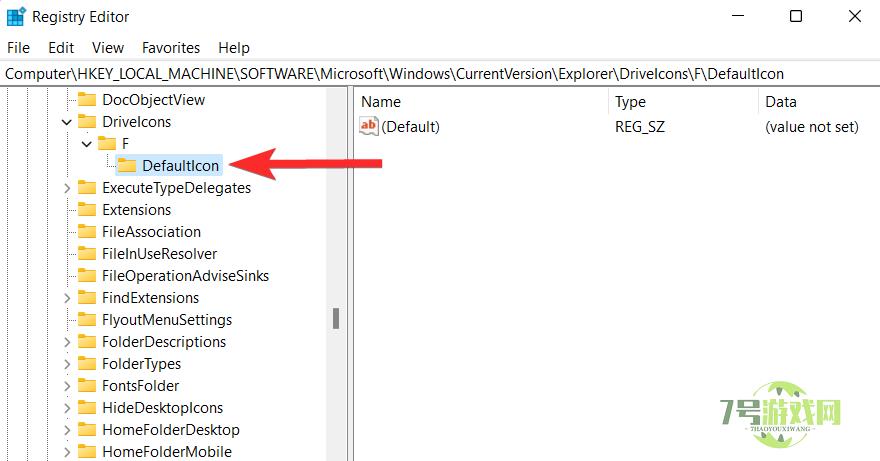Open the Favorites menu
Image resolution: width=880 pixels, height=461 pixels.
pos(171,48)
